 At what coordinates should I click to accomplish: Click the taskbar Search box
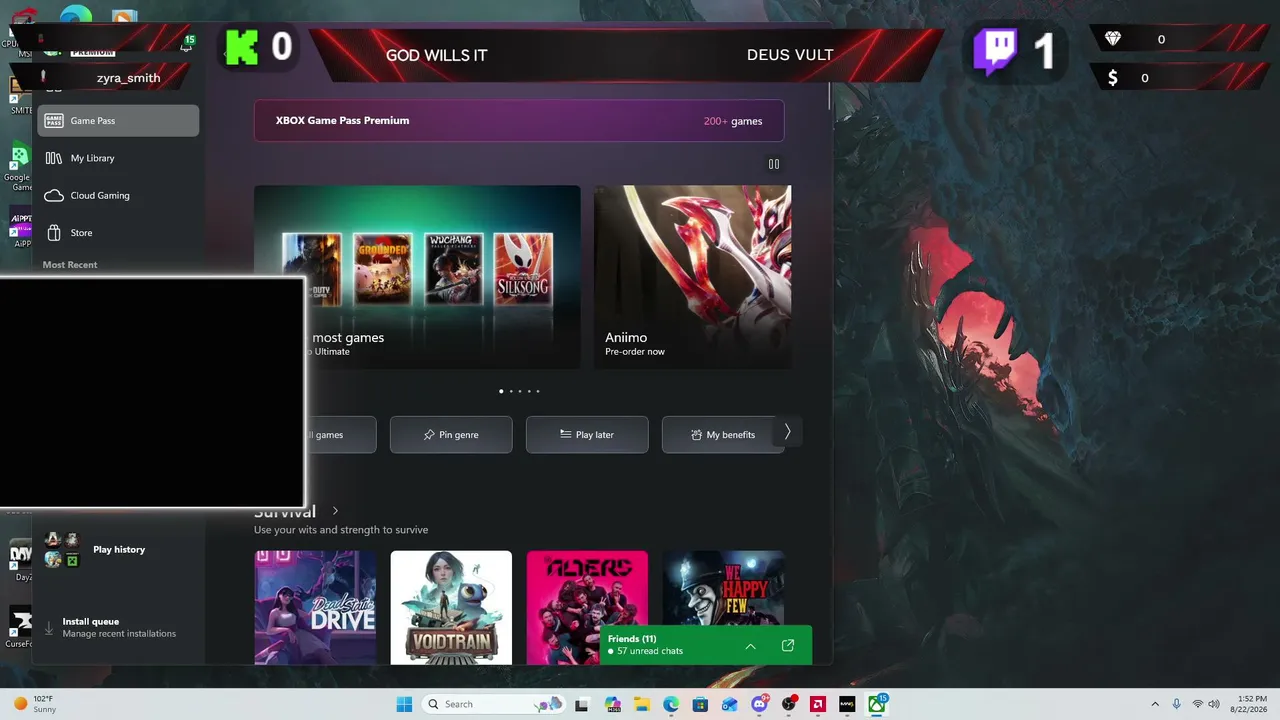click(494, 704)
